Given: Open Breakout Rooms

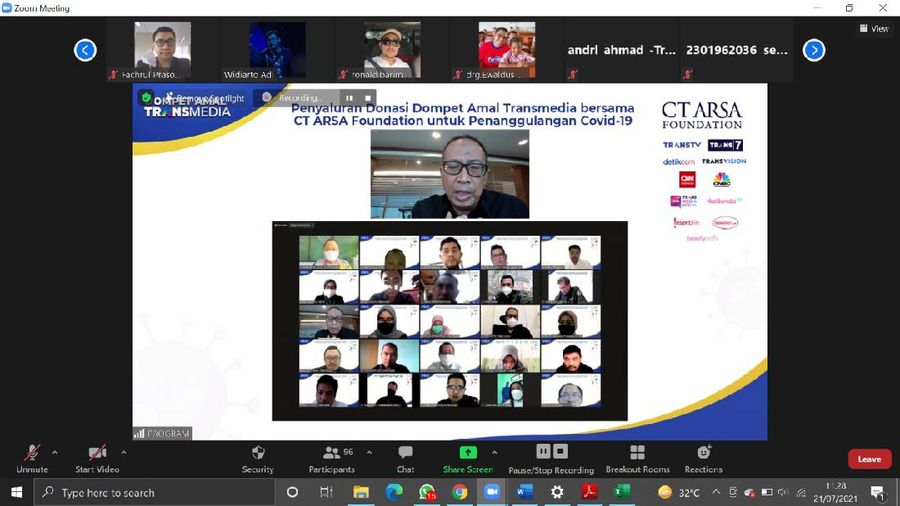Looking at the screenshot, I should pos(638,459).
